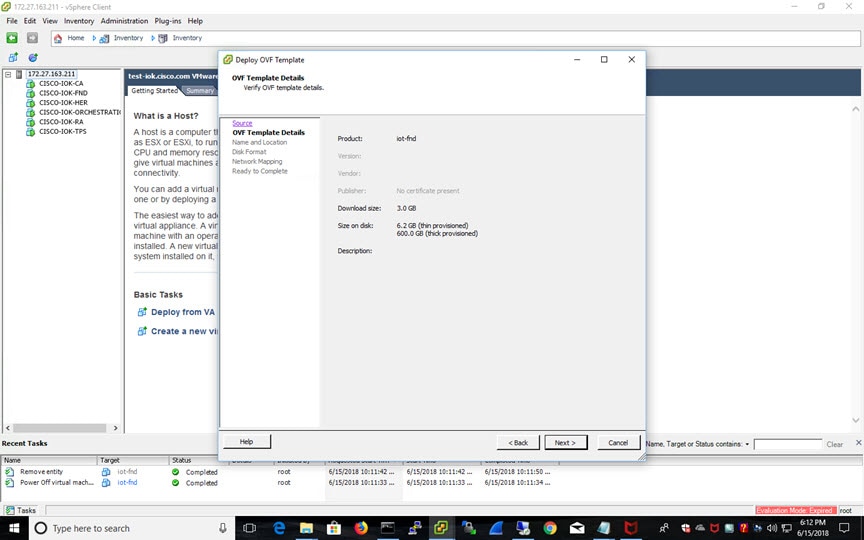Open Google Chrome from taskbar
The height and width of the screenshot is (540, 864).
(549, 528)
